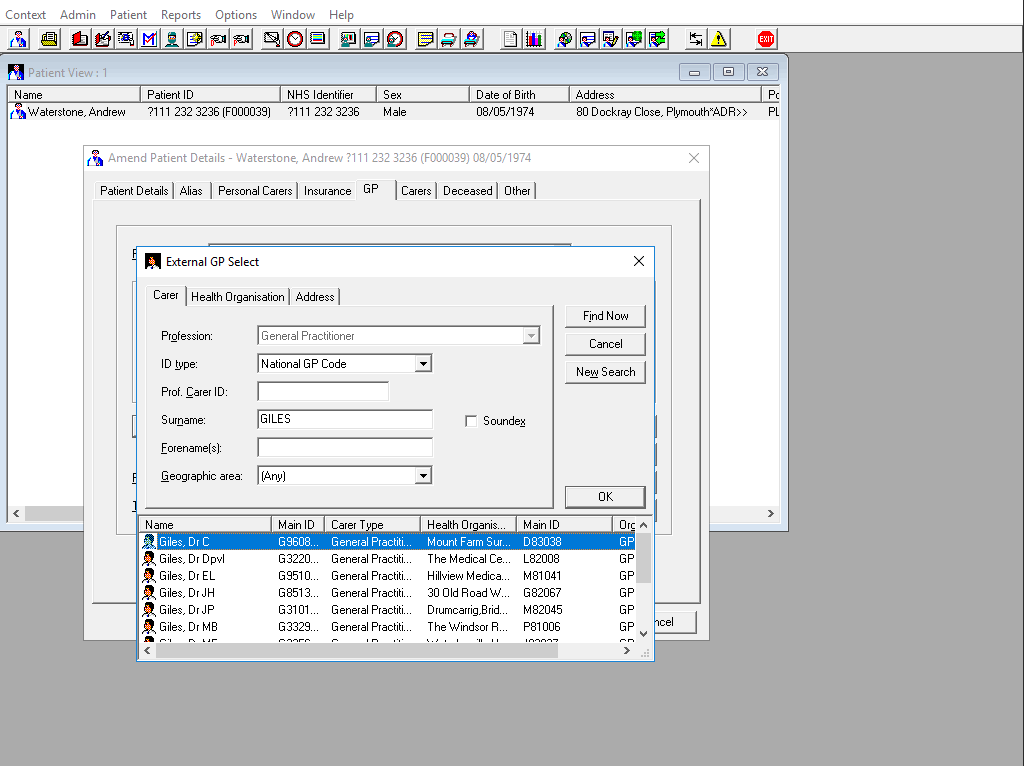Confirm with the OK button

pyautogui.click(x=605, y=497)
